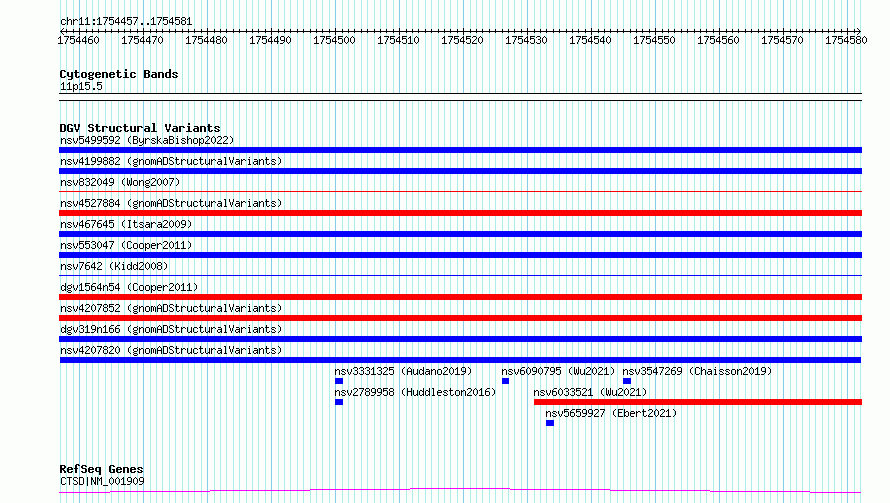Click ruler position 1754480
This screenshot has width=890, height=503.
pos(206,40)
